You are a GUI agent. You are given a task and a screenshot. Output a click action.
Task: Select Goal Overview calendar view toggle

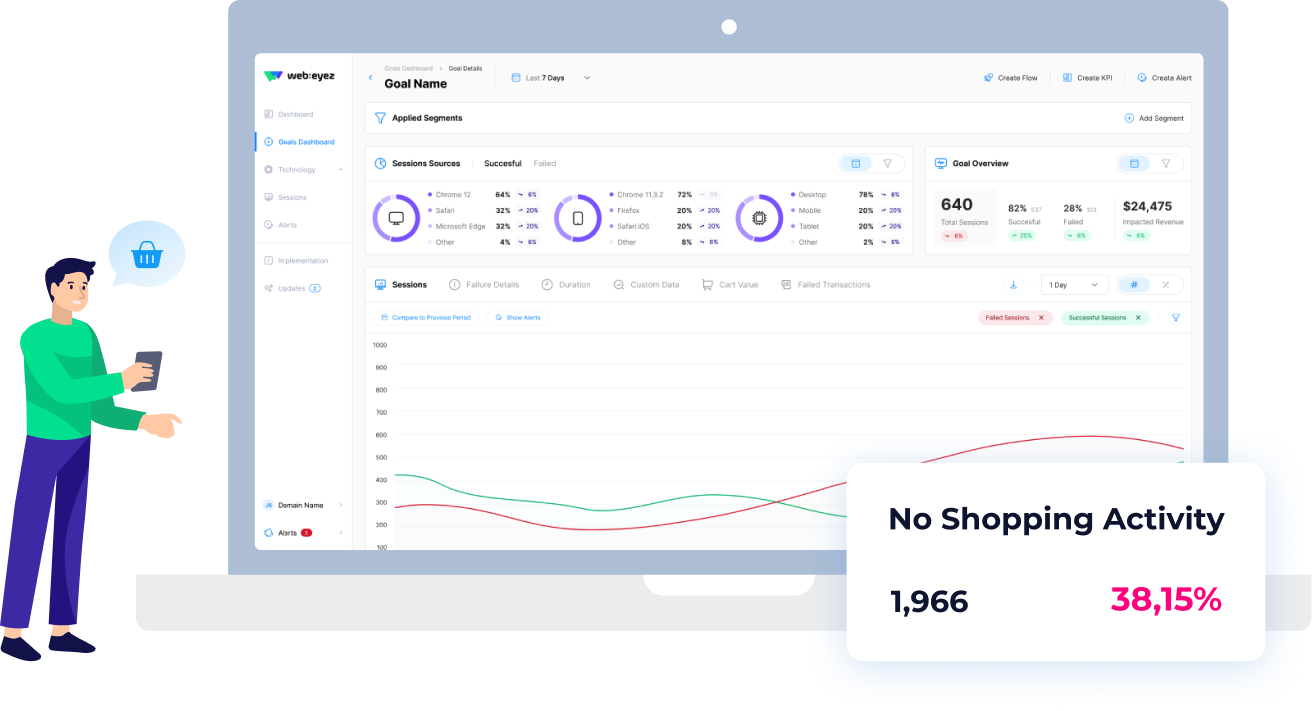[1134, 163]
